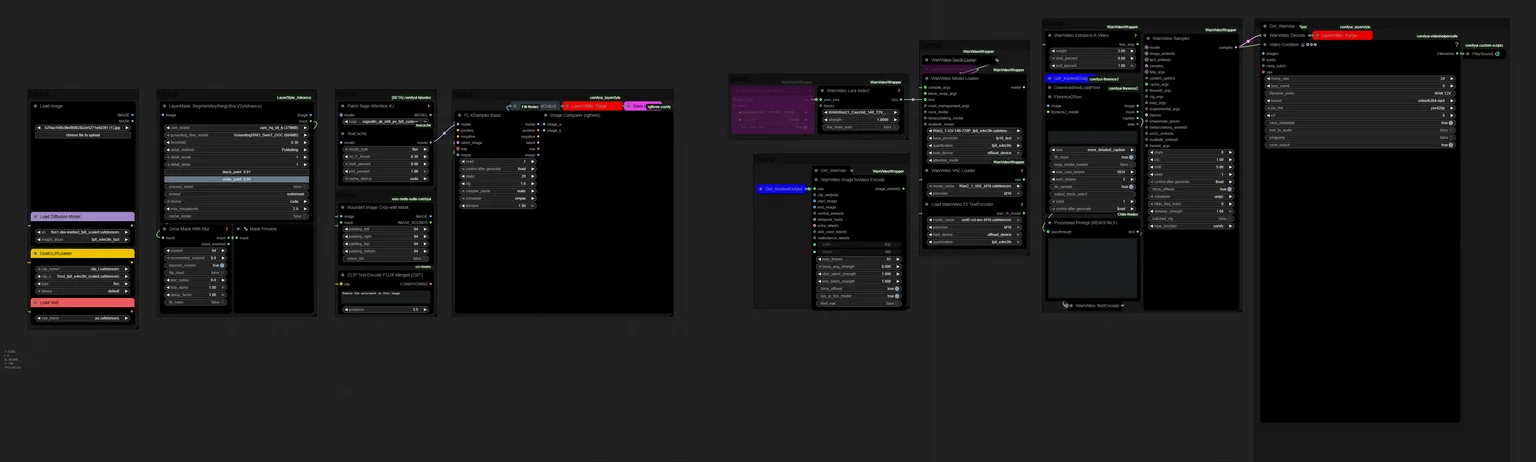
Task: Collapse CLIP Text Encode FLUX Merged node dot
Action: point(342,275)
